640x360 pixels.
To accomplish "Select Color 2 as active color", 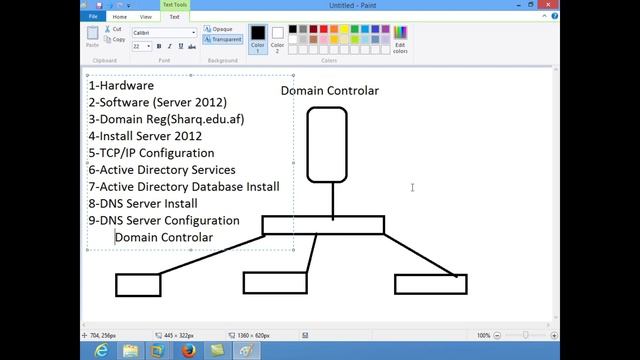I will tap(278, 39).
